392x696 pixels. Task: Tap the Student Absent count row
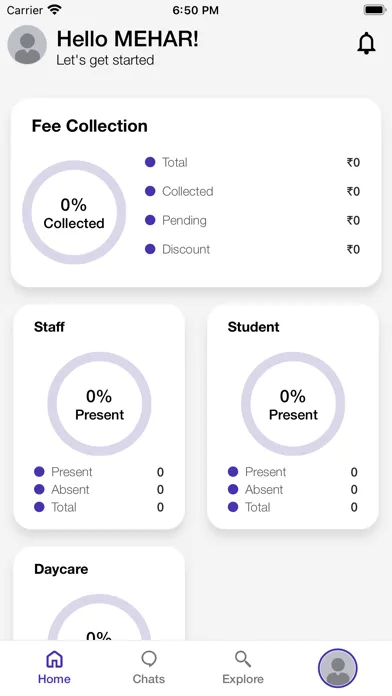(293, 490)
